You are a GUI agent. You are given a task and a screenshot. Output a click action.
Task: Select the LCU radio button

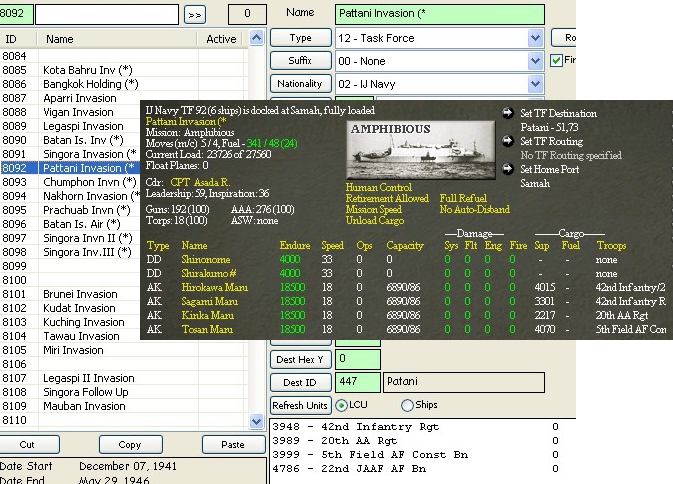coord(342,405)
